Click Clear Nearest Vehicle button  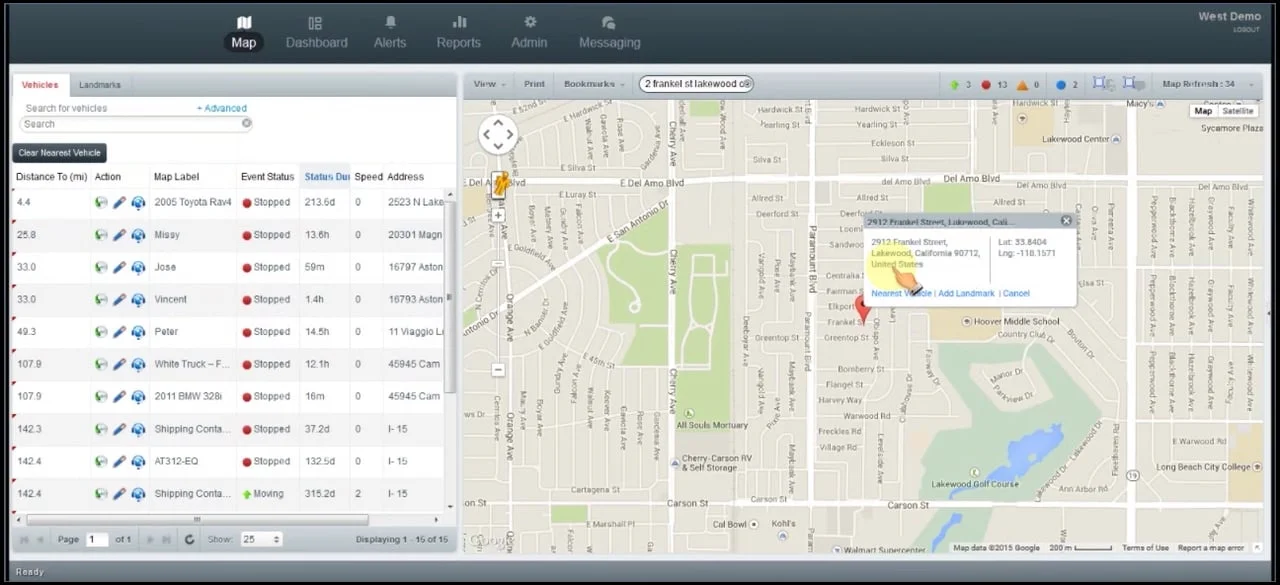(60, 153)
